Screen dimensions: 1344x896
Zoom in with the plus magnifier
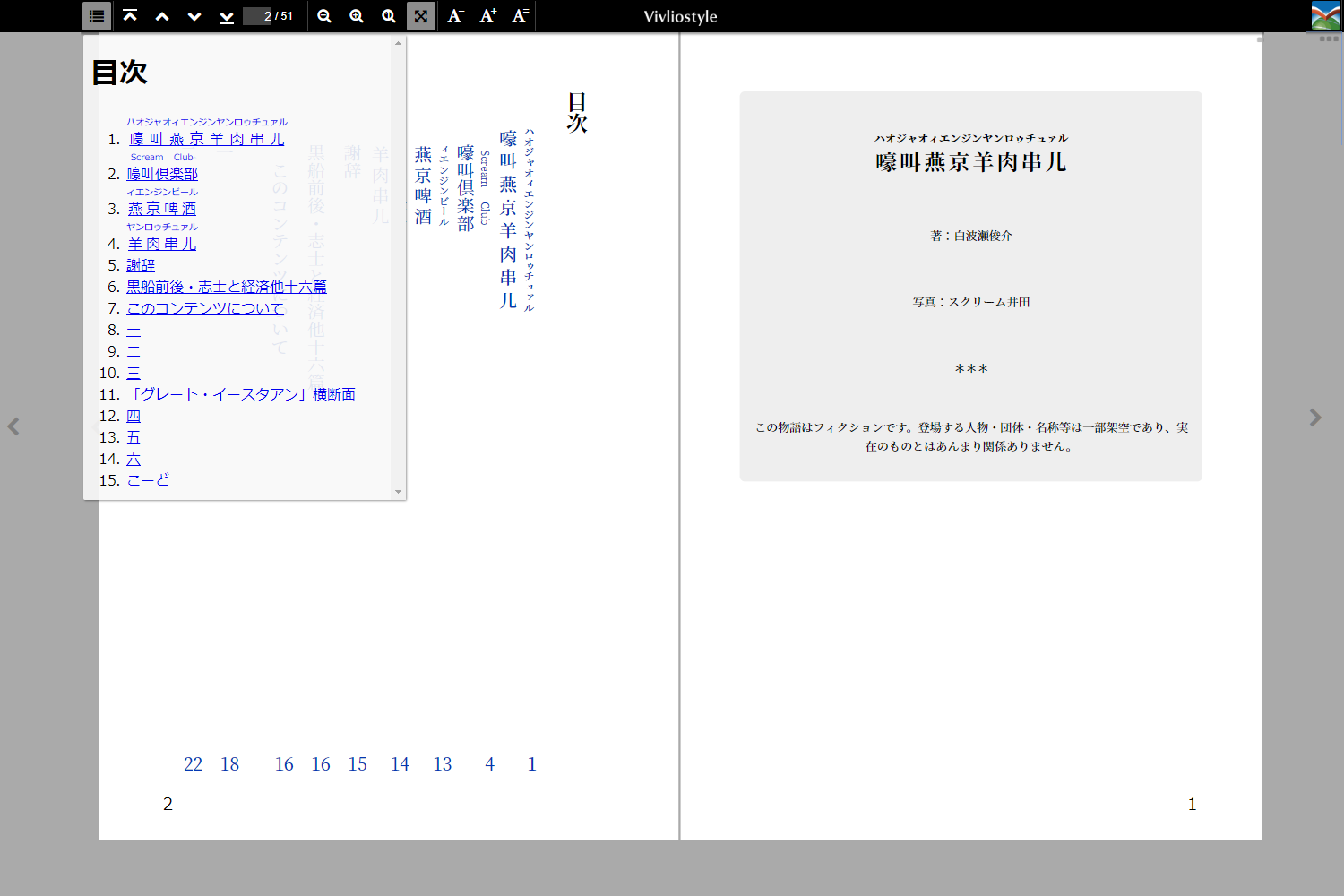(x=357, y=16)
